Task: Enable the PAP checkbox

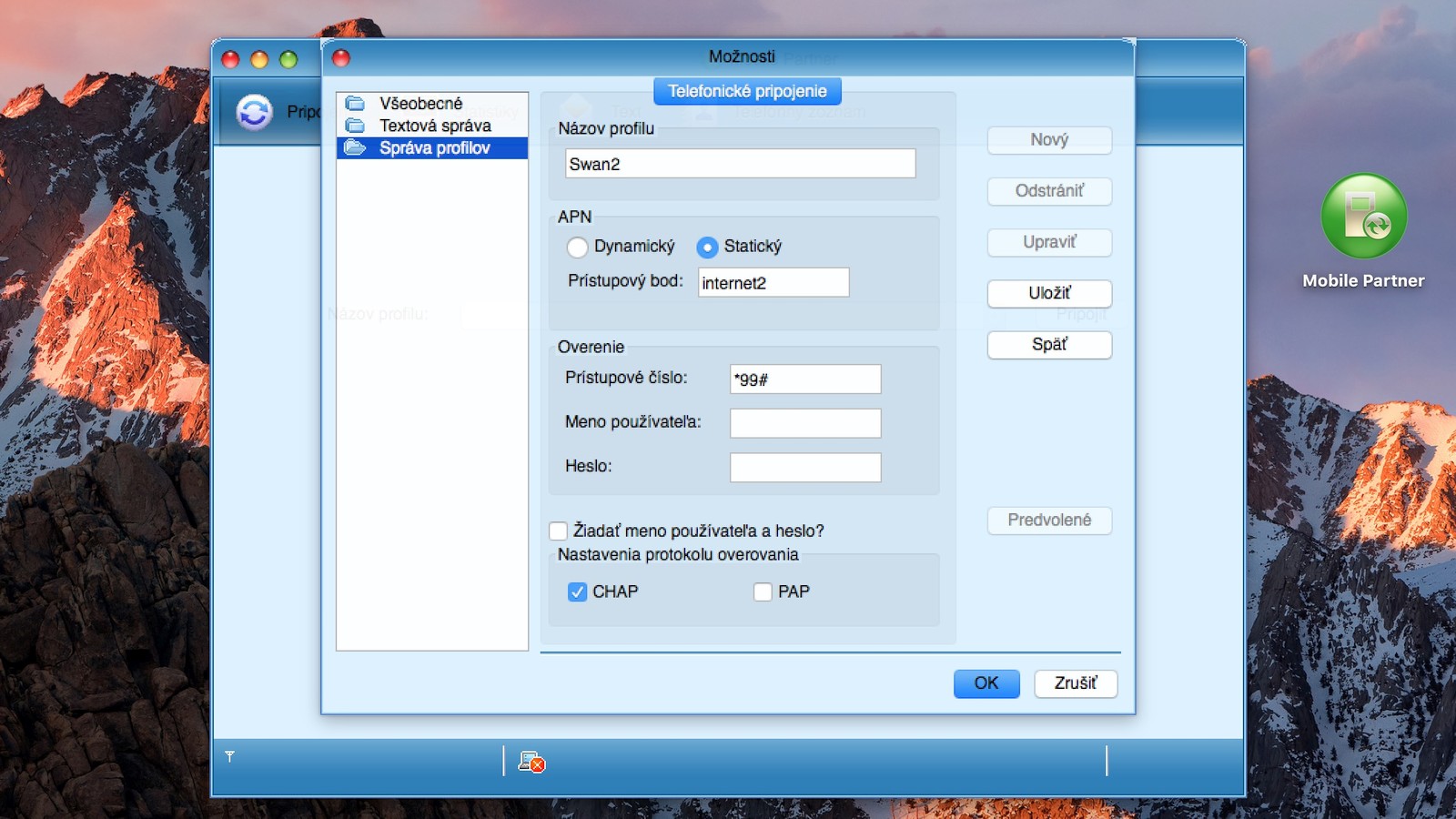Action: (x=763, y=592)
